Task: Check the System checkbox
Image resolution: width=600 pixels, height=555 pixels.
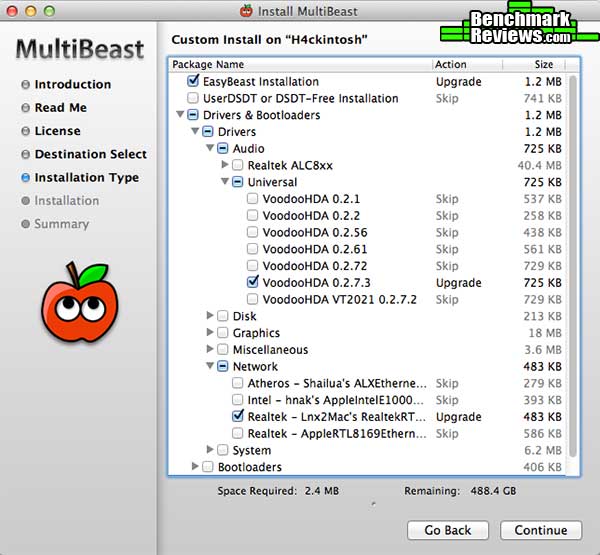Action: pyautogui.click(x=223, y=450)
